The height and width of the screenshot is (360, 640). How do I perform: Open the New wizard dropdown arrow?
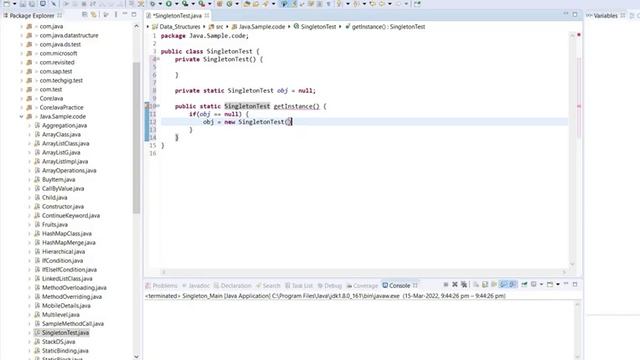14,4
